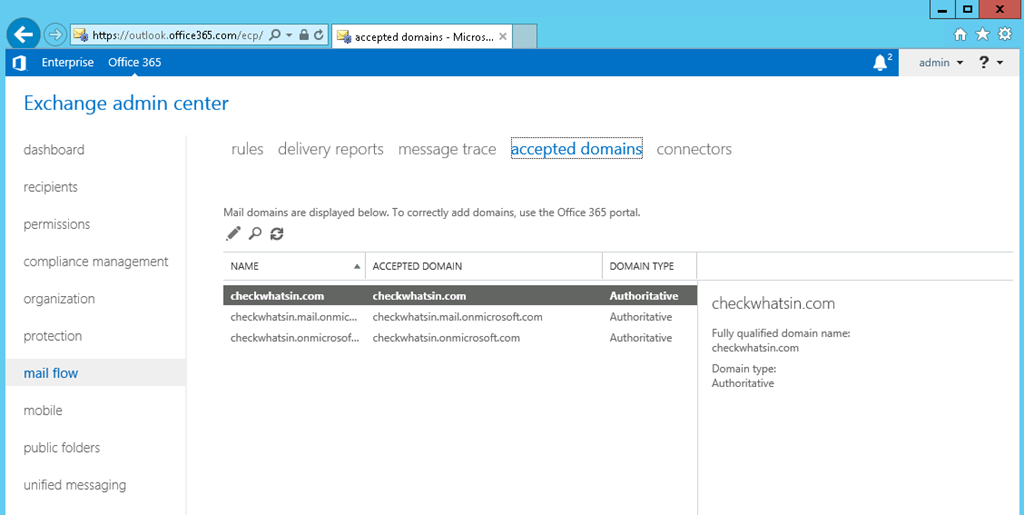The image size is (1024, 515).
Task: Open compliance management section
Action: (x=96, y=261)
